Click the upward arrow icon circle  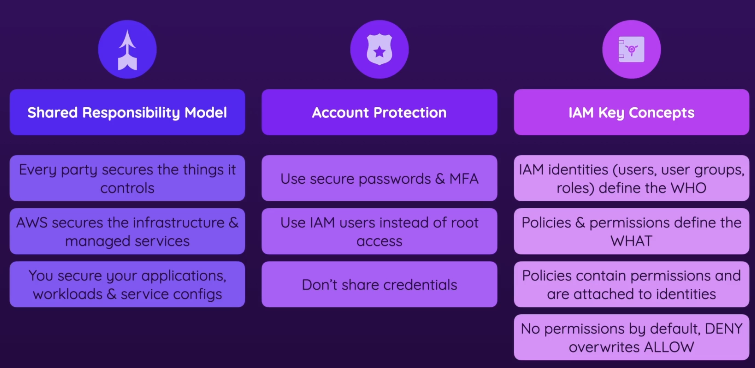click(127, 49)
